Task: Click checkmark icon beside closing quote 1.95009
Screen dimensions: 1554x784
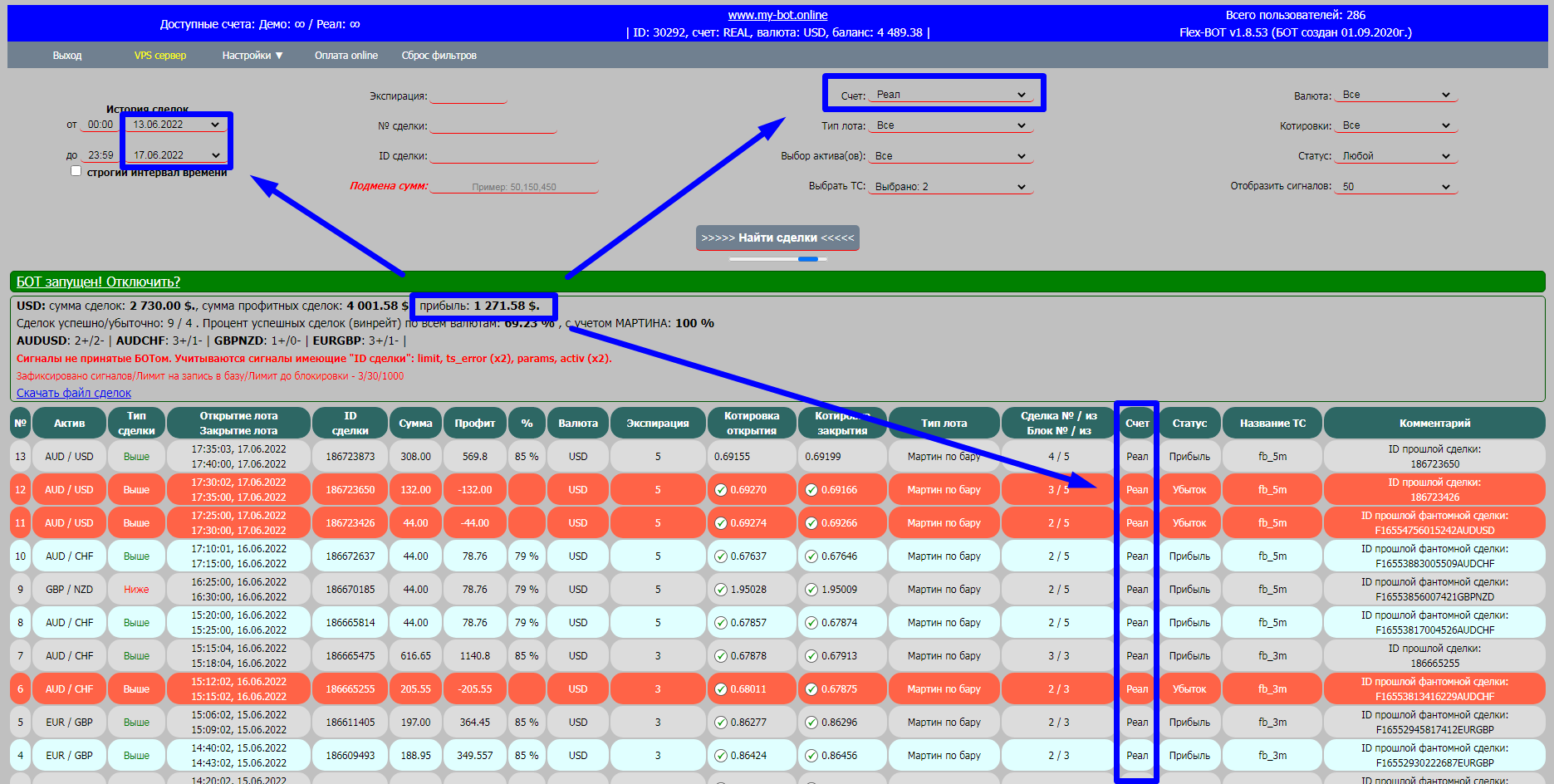Action: [x=811, y=590]
